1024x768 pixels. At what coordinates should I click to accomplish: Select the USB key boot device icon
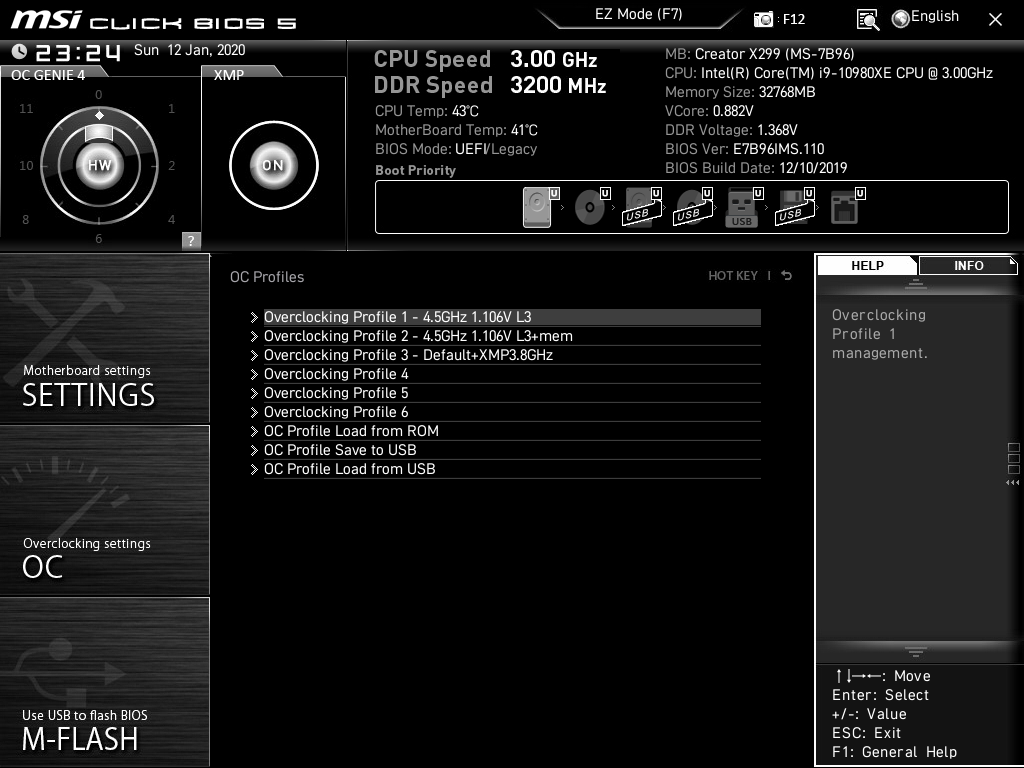[x=742, y=208]
